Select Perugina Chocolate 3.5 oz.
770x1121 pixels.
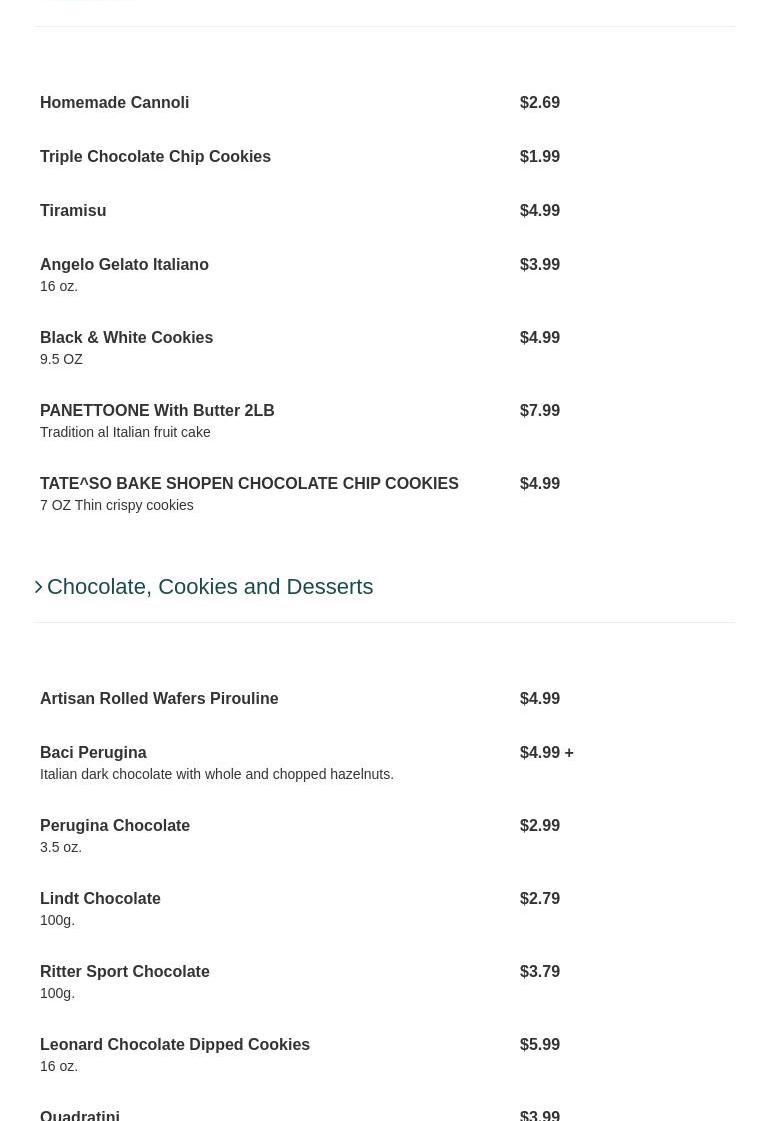click(x=115, y=826)
